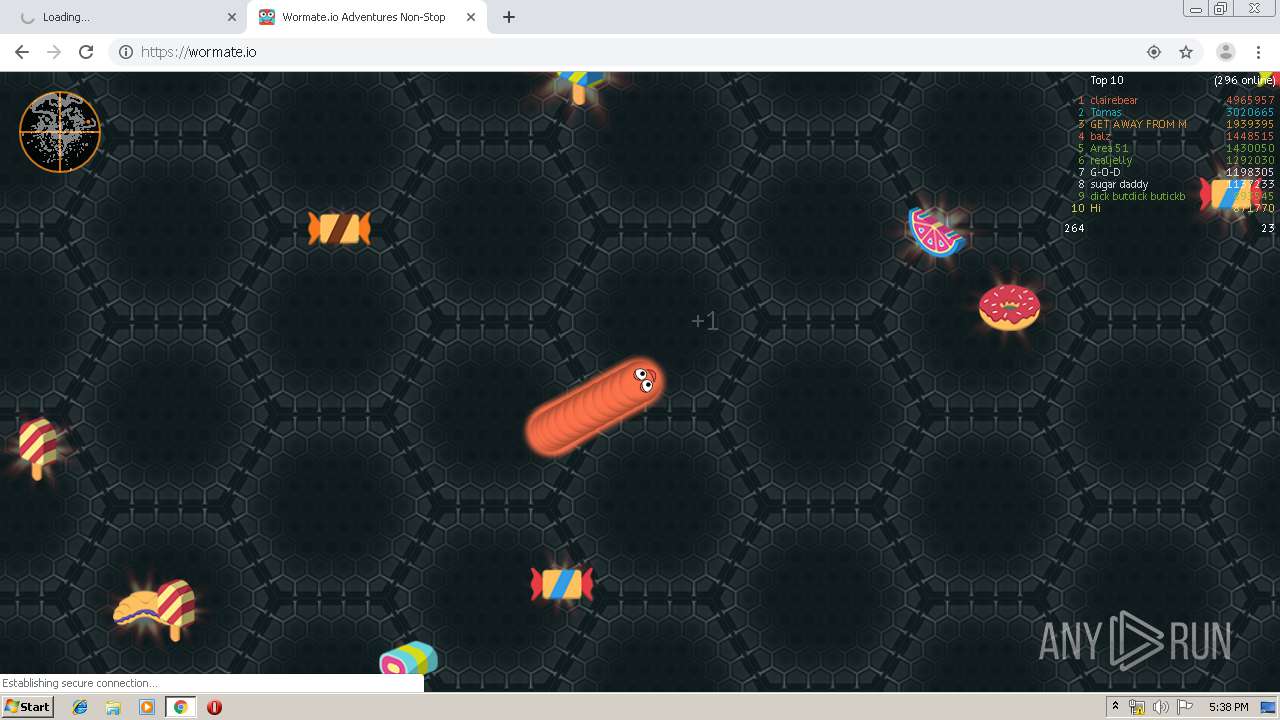Viewport: 1280px width, 720px height.
Task: Open Action Center flag icon
Action: 1185,707
